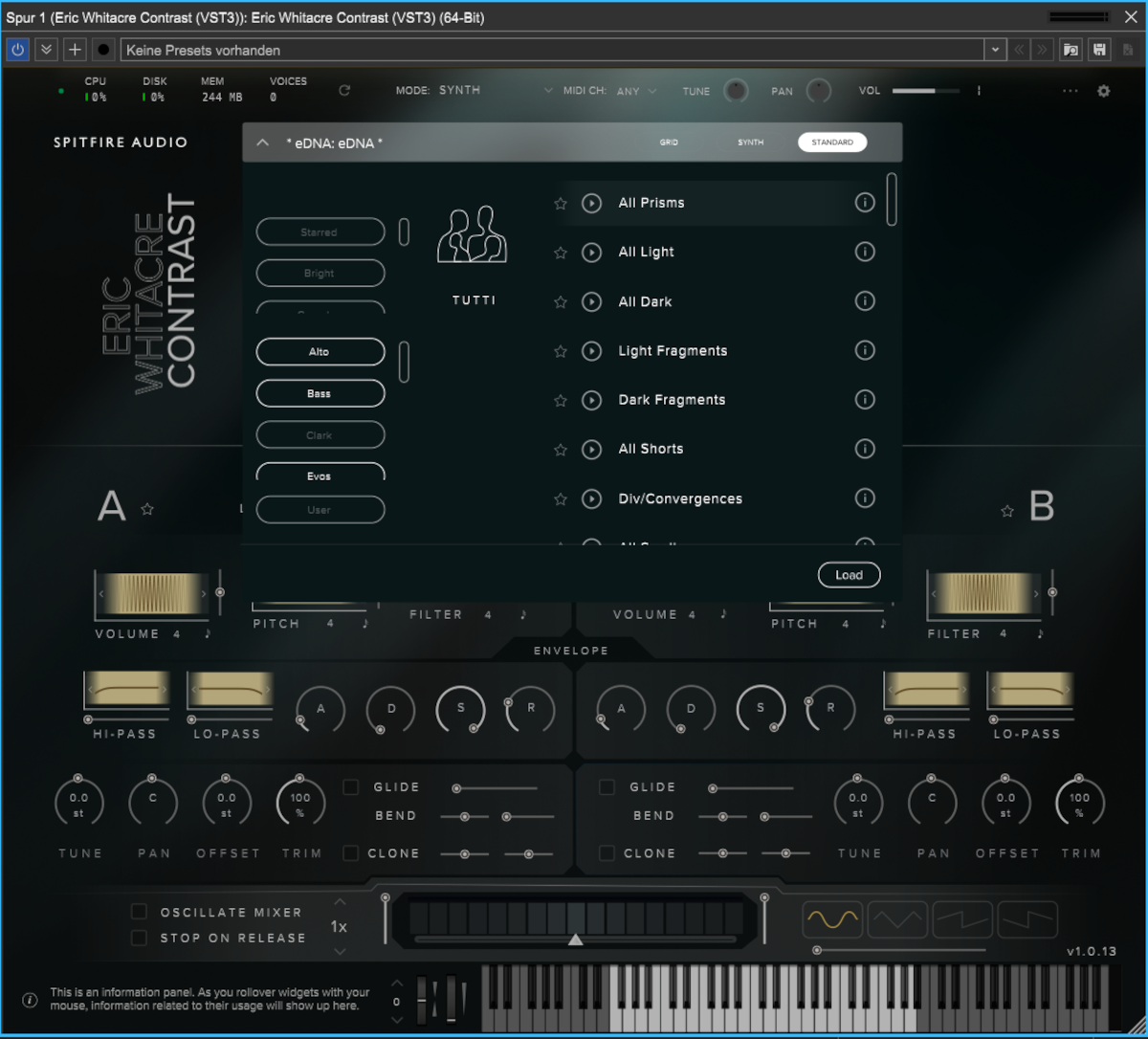Open the three-dot more options icon

(x=1070, y=91)
